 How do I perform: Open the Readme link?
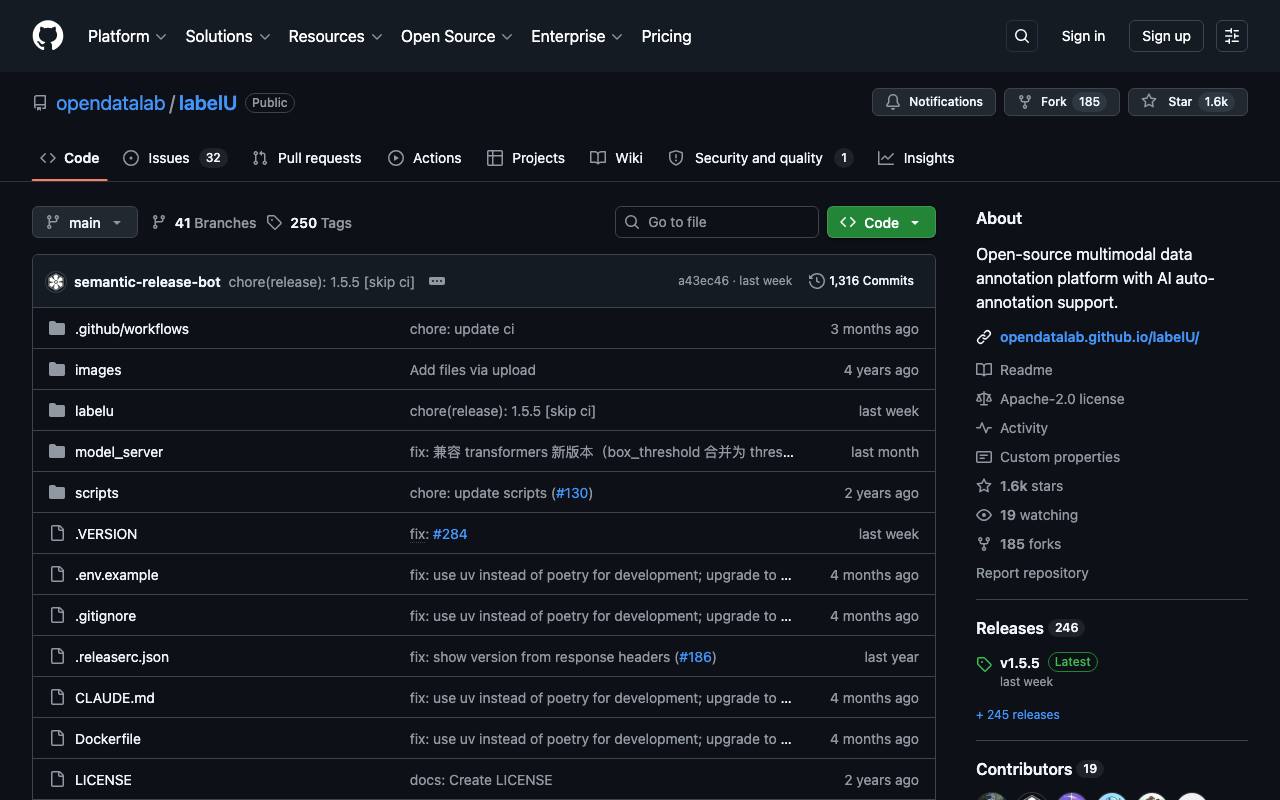1014,370
